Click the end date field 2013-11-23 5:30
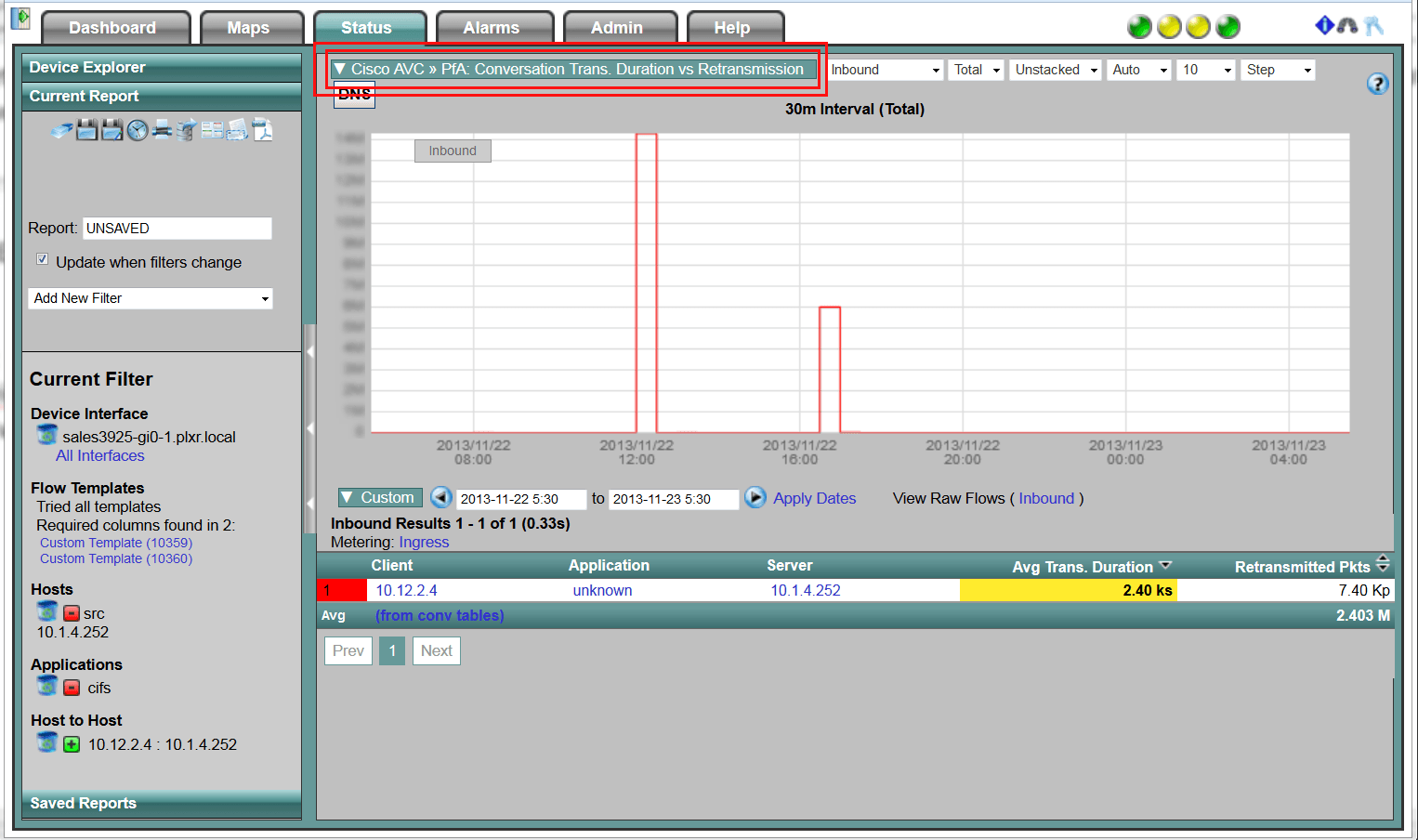 click(x=674, y=499)
